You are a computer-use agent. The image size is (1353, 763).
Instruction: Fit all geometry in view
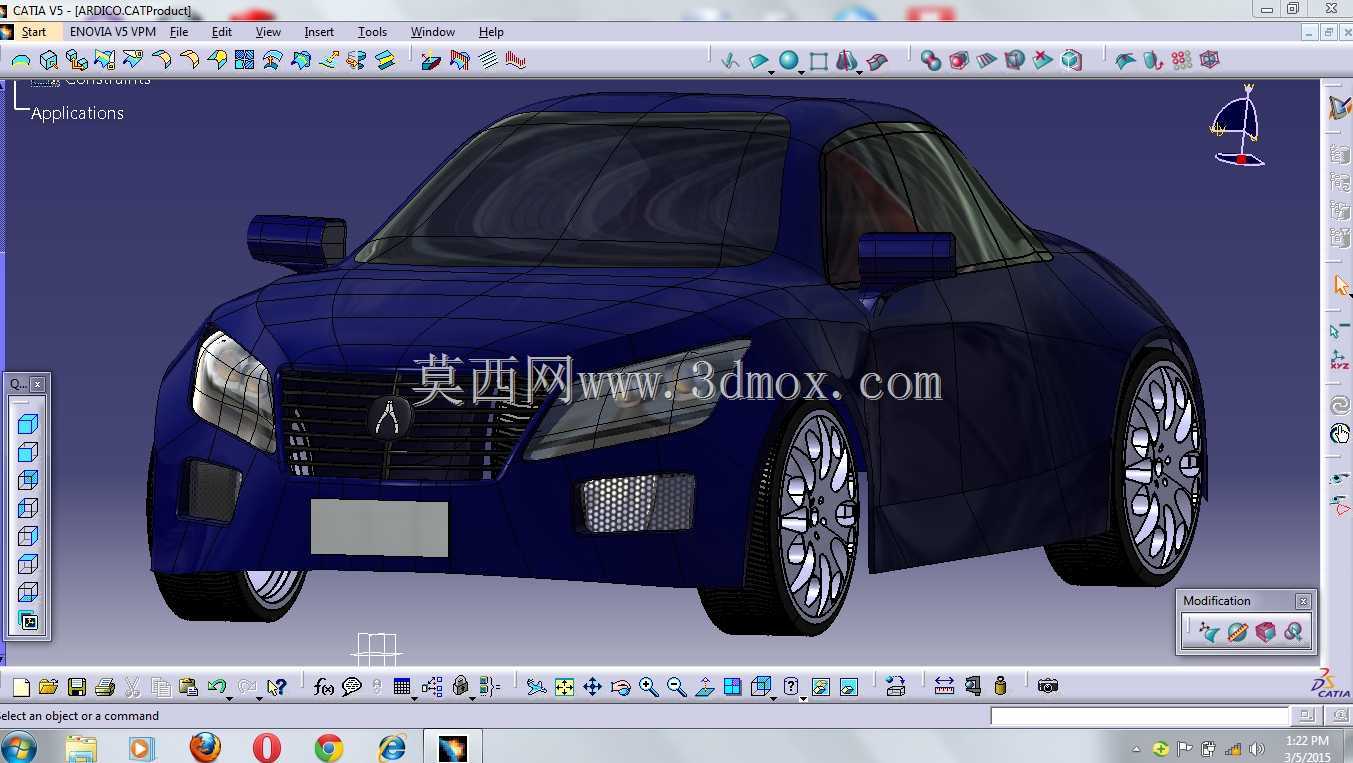(x=564, y=687)
